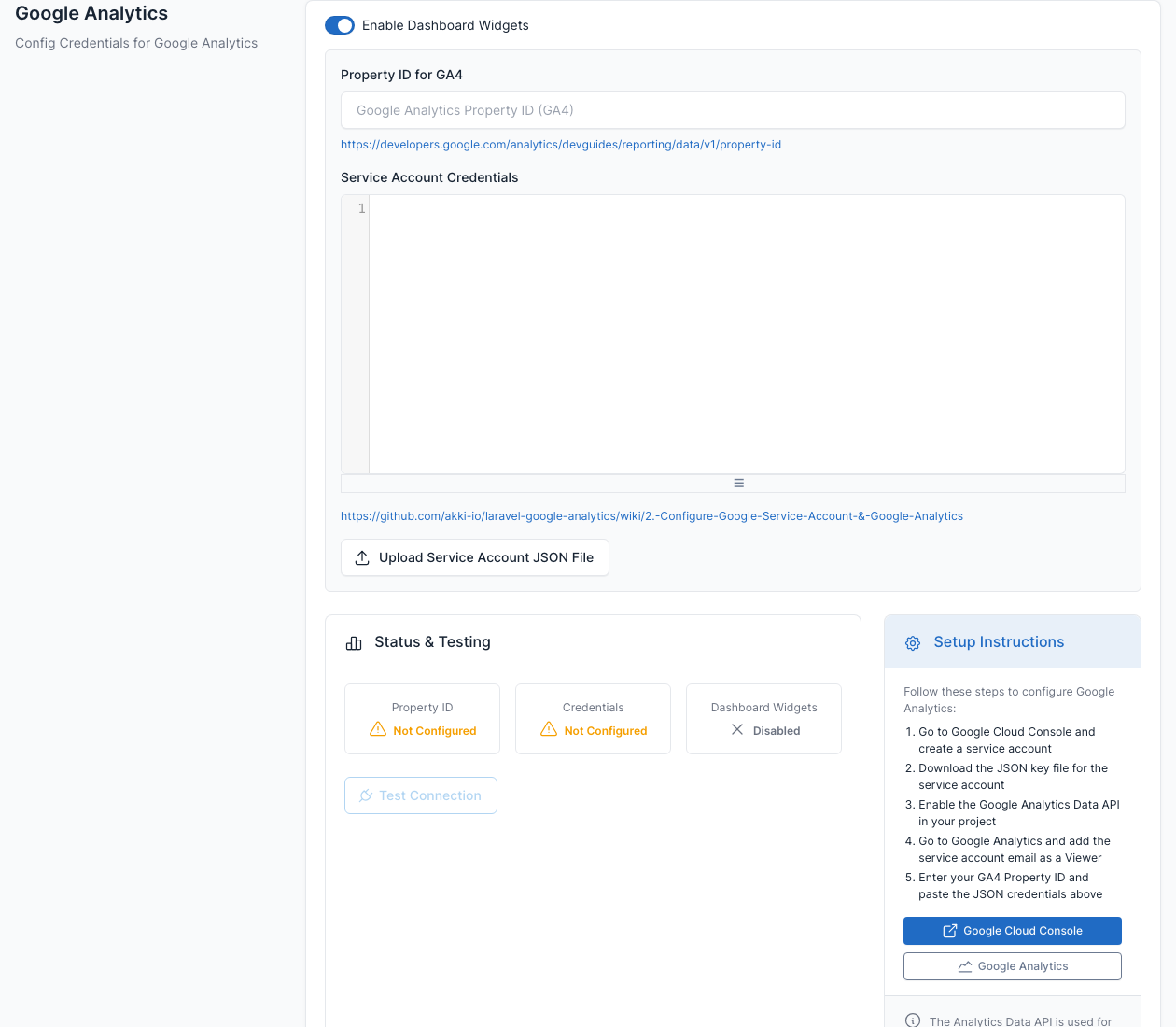Click the 'Config Credentials for Google Analytics' subtitle
This screenshot has height=1027, width=1176.
136,43
